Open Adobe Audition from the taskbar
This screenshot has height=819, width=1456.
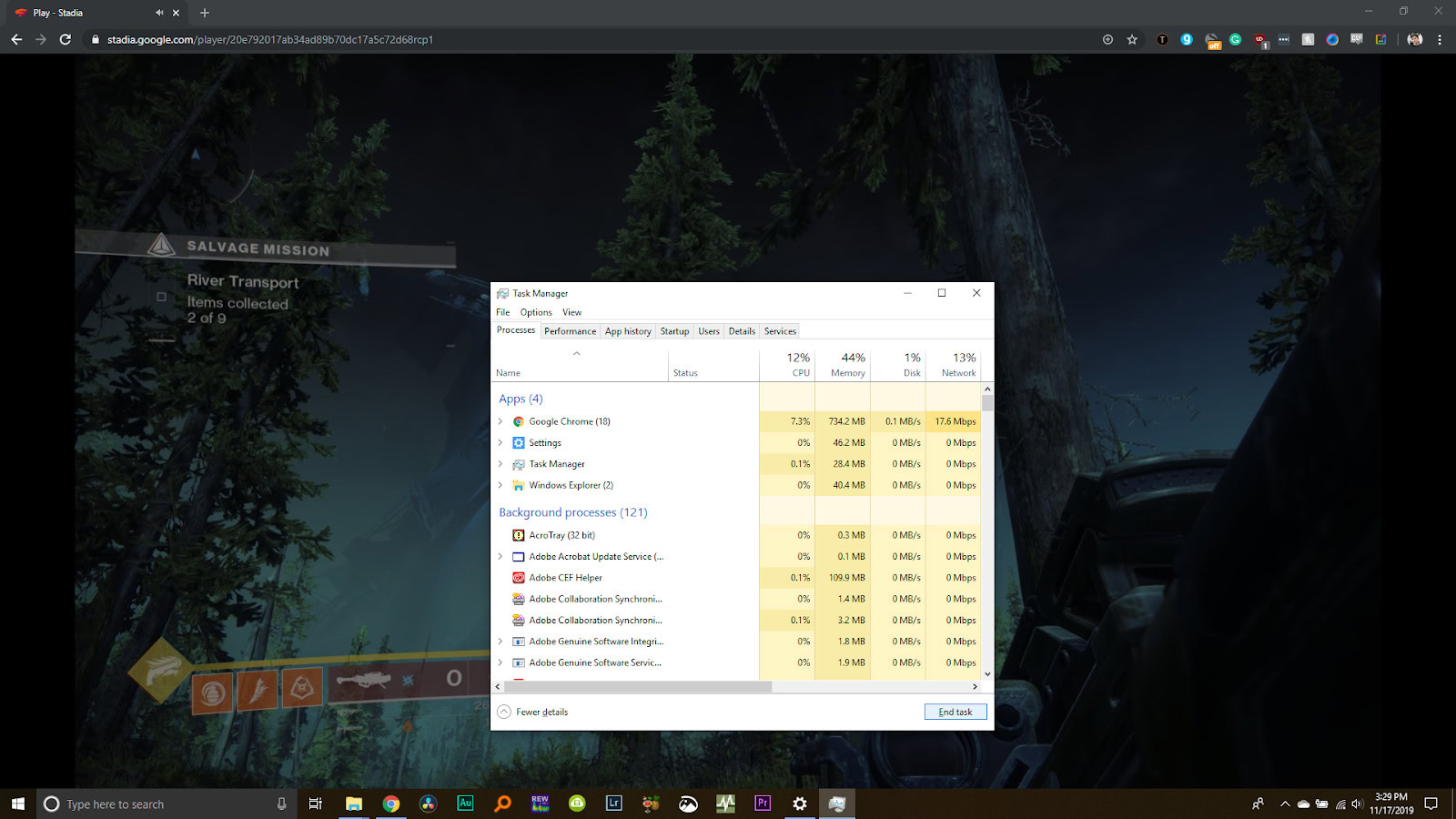coord(465,804)
